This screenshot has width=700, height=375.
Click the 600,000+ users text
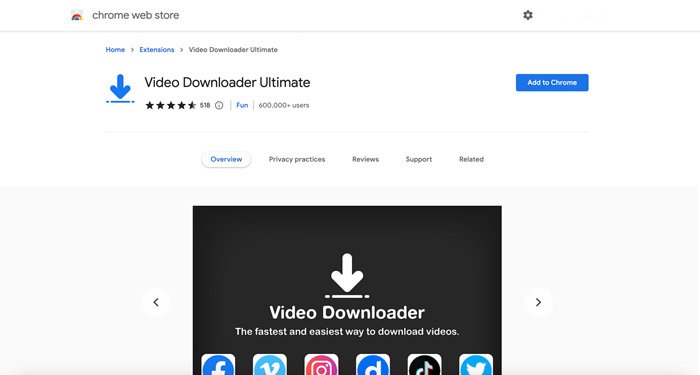pos(284,105)
